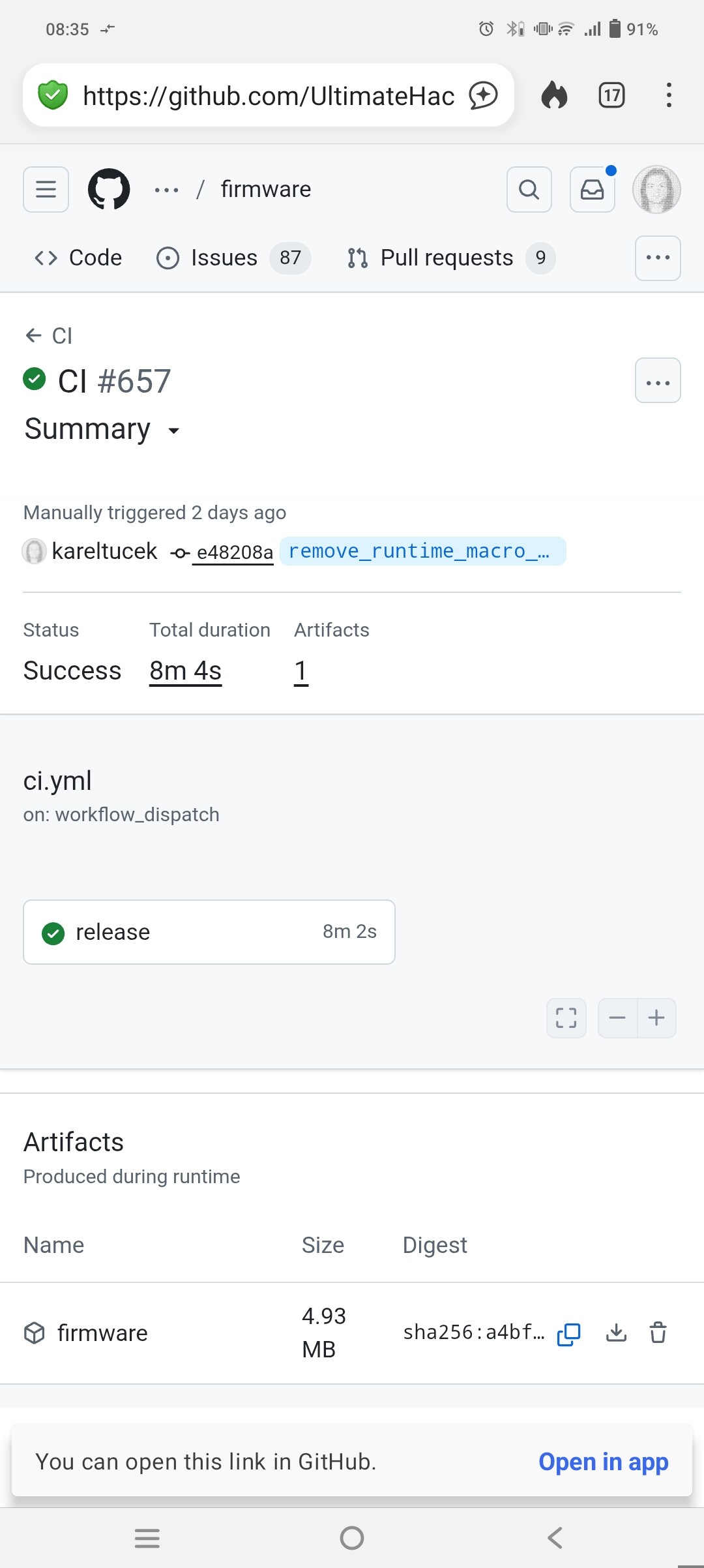Expand additional repository navigation tabs
Image resolution: width=704 pixels, height=1568 pixels.
pos(658,258)
